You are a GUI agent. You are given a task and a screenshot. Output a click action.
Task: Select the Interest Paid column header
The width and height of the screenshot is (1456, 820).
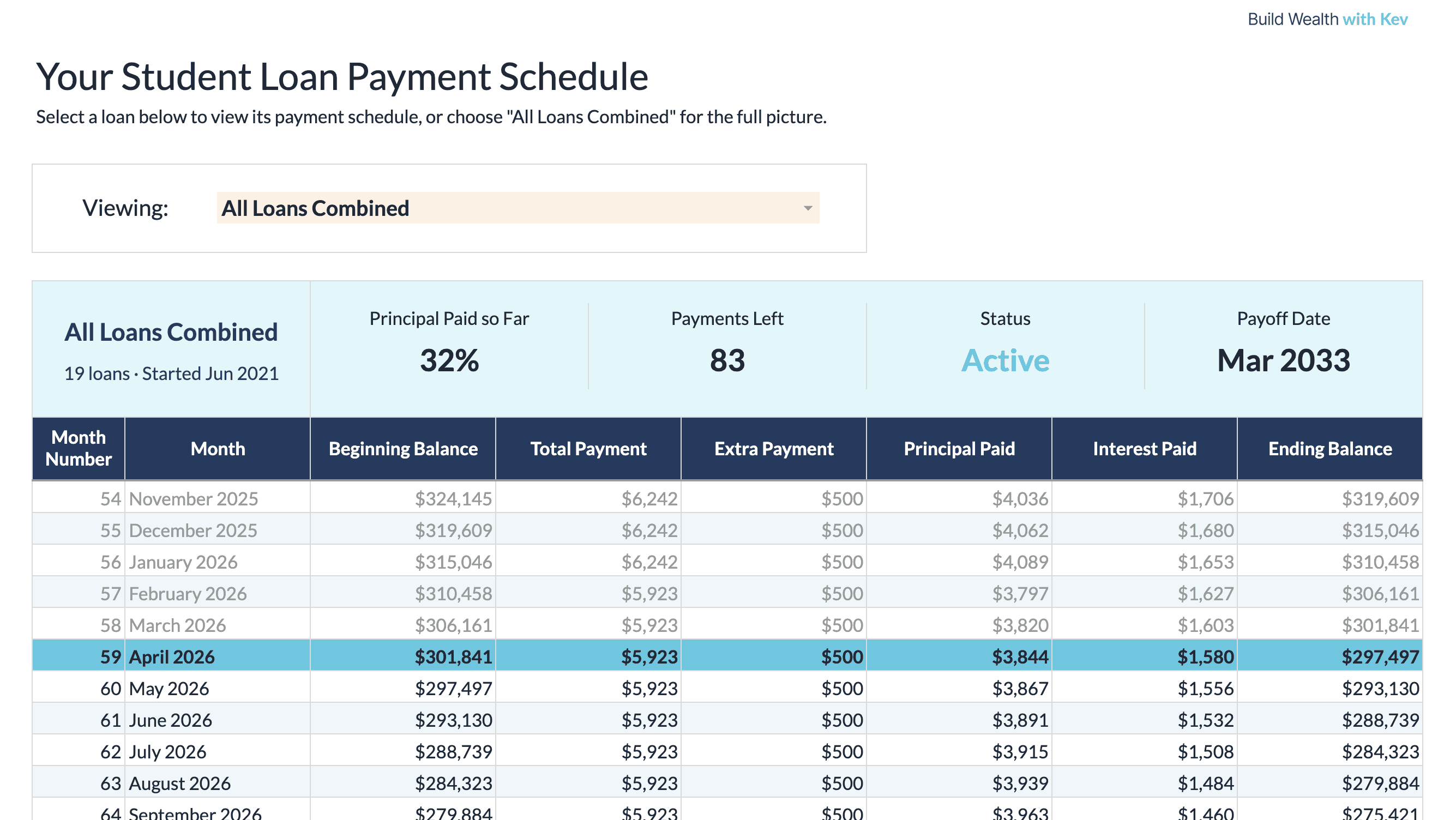(1144, 449)
